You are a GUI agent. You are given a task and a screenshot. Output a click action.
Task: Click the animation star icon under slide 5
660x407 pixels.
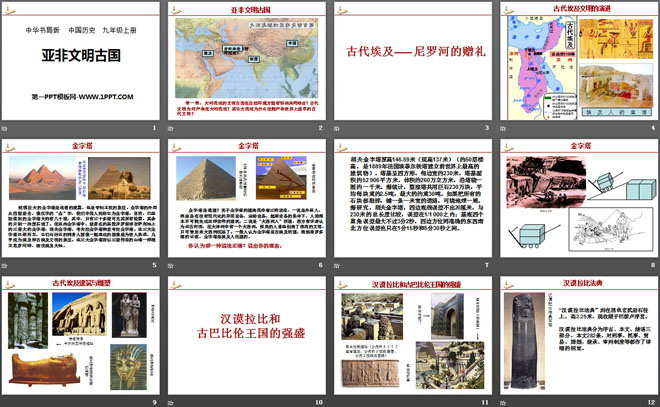coord(5,265)
